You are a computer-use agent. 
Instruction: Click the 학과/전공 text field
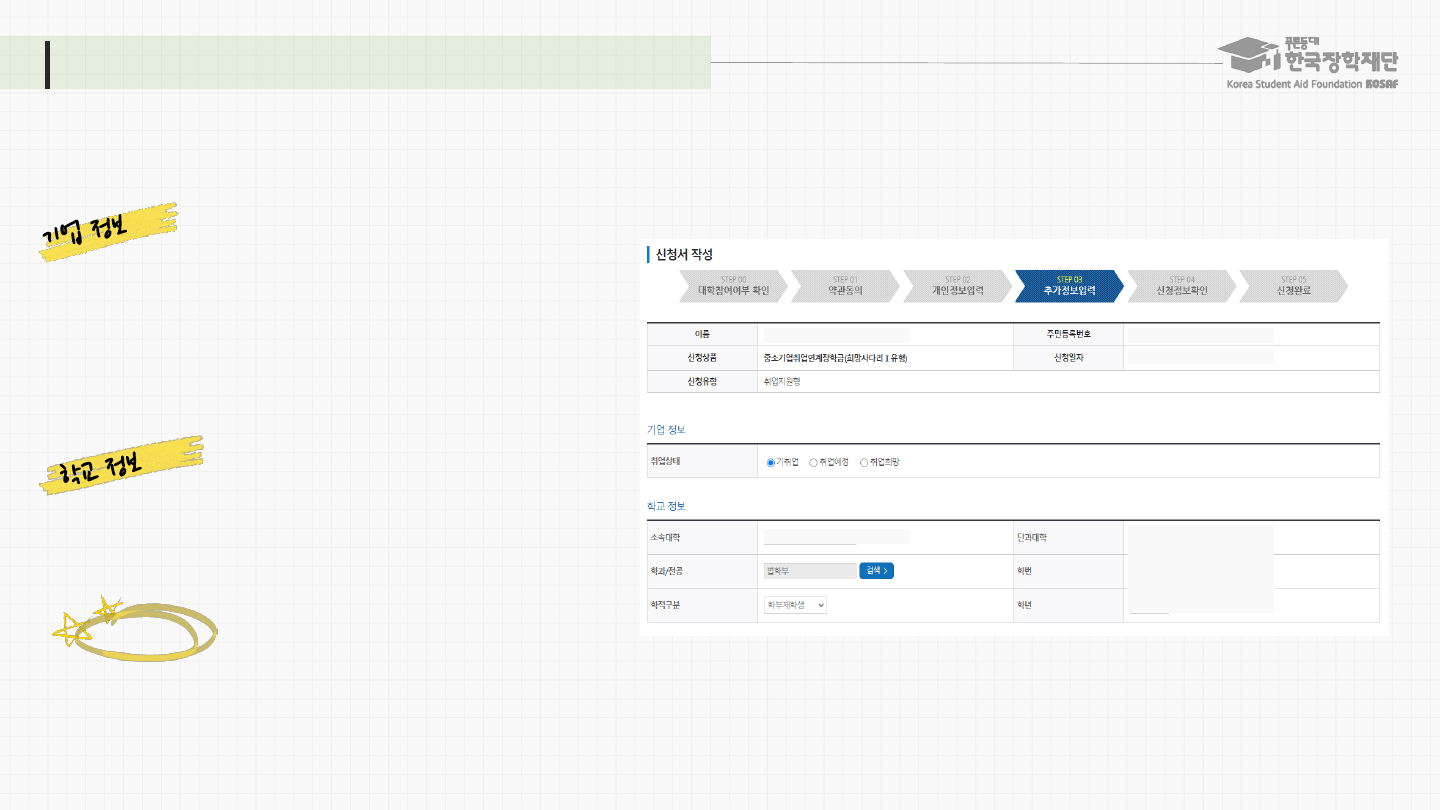pos(808,571)
